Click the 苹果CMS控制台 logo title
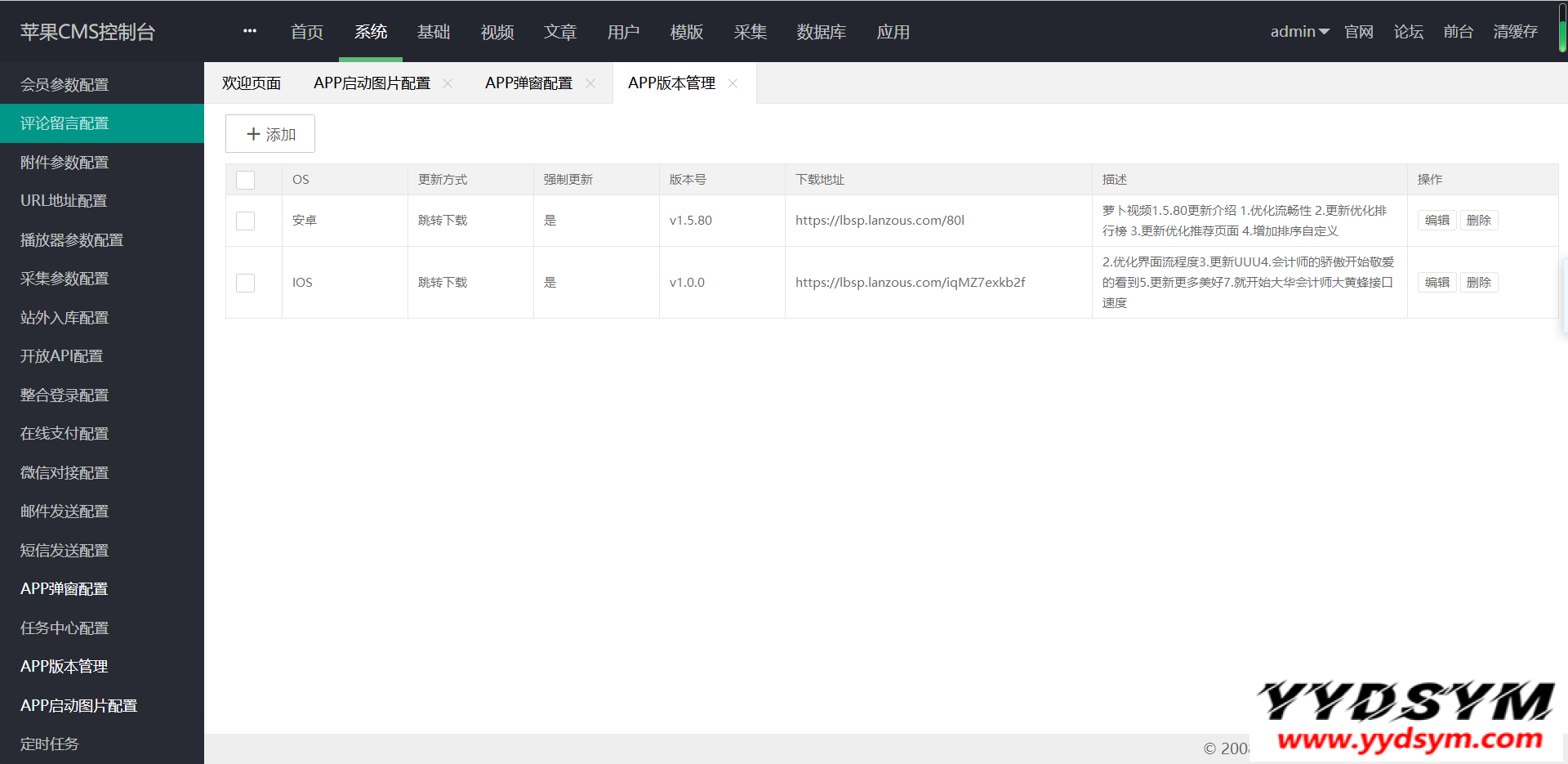1568x764 pixels. (x=87, y=32)
